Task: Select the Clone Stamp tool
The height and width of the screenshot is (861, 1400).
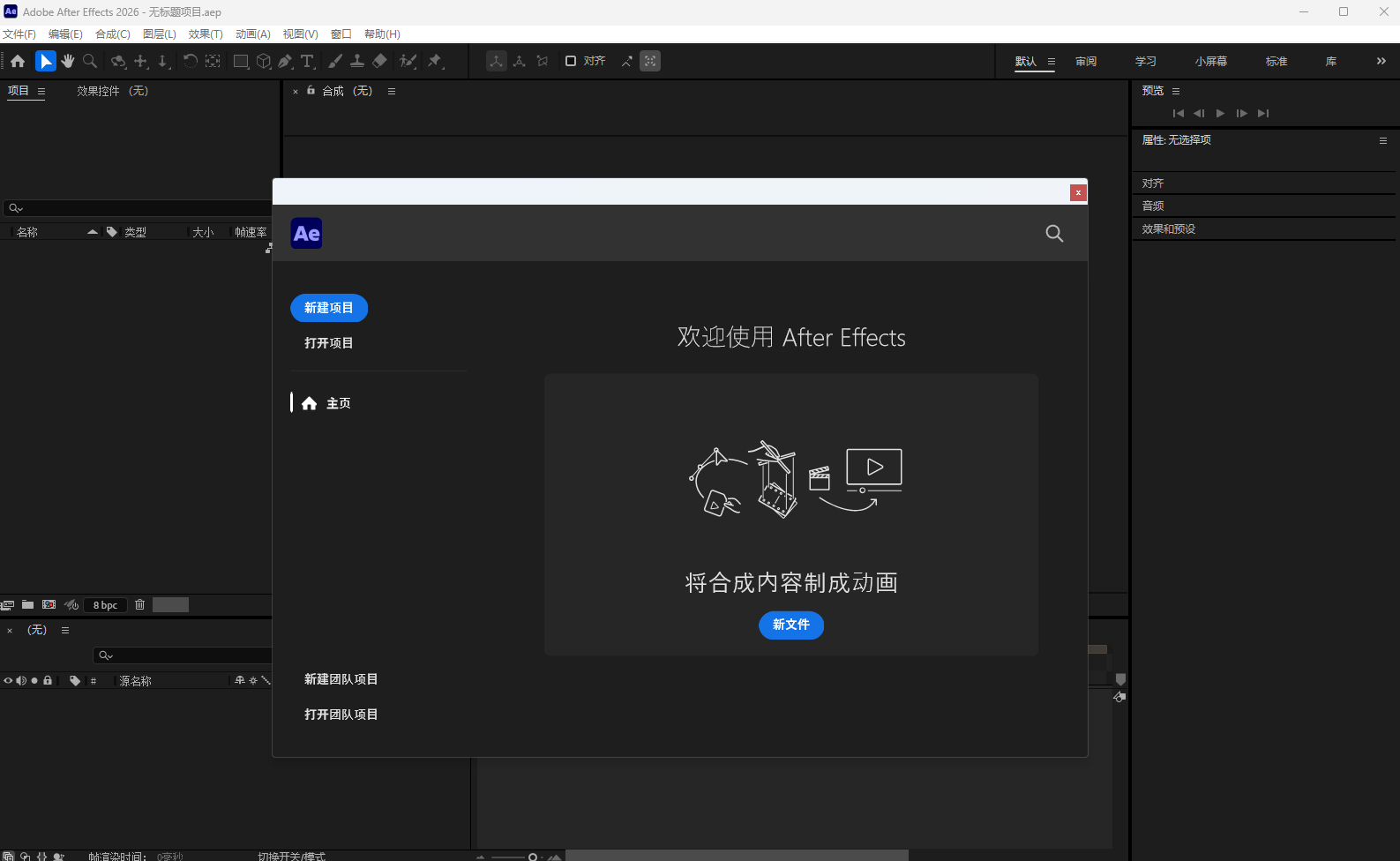Action: 356,61
